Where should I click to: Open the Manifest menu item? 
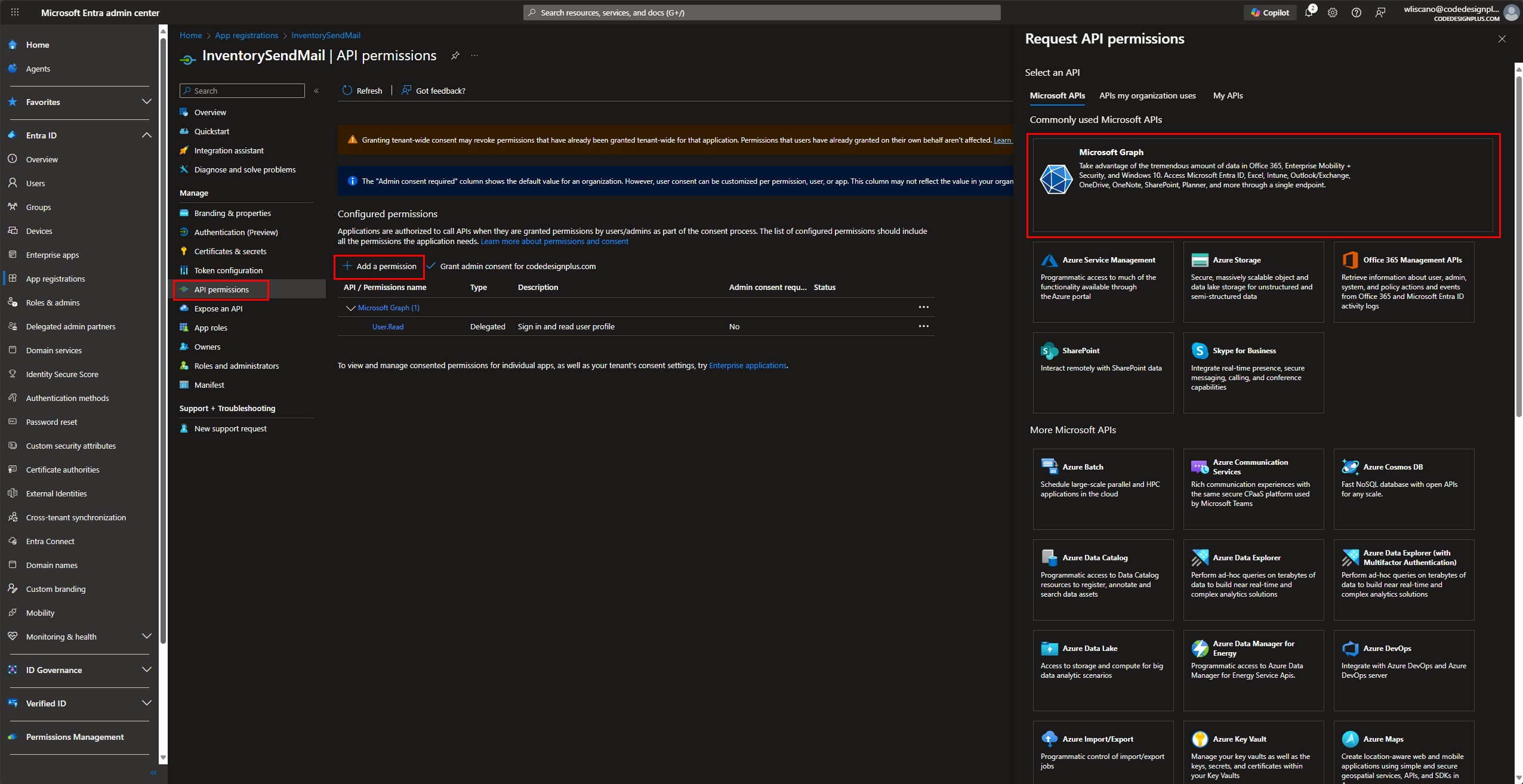tap(209, 385)
